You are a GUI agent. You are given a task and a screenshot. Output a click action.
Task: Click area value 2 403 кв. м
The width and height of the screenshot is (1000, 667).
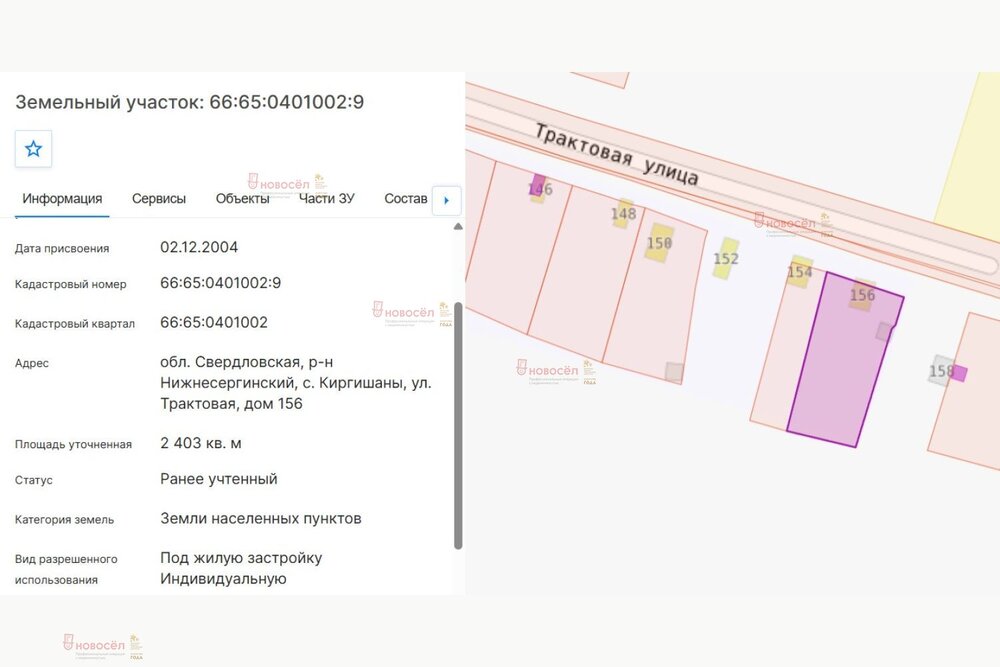[x=201, y=443]
